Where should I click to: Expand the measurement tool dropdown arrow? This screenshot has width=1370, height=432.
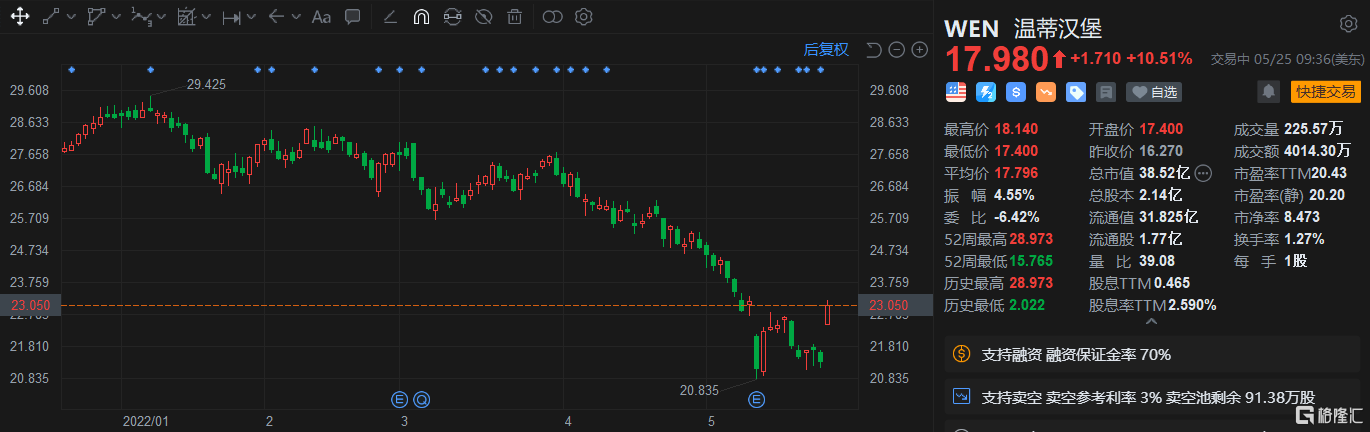207,17
